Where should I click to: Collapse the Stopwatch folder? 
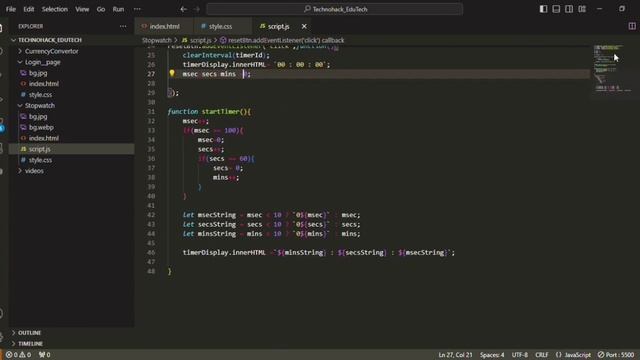(x=40, y=105)
